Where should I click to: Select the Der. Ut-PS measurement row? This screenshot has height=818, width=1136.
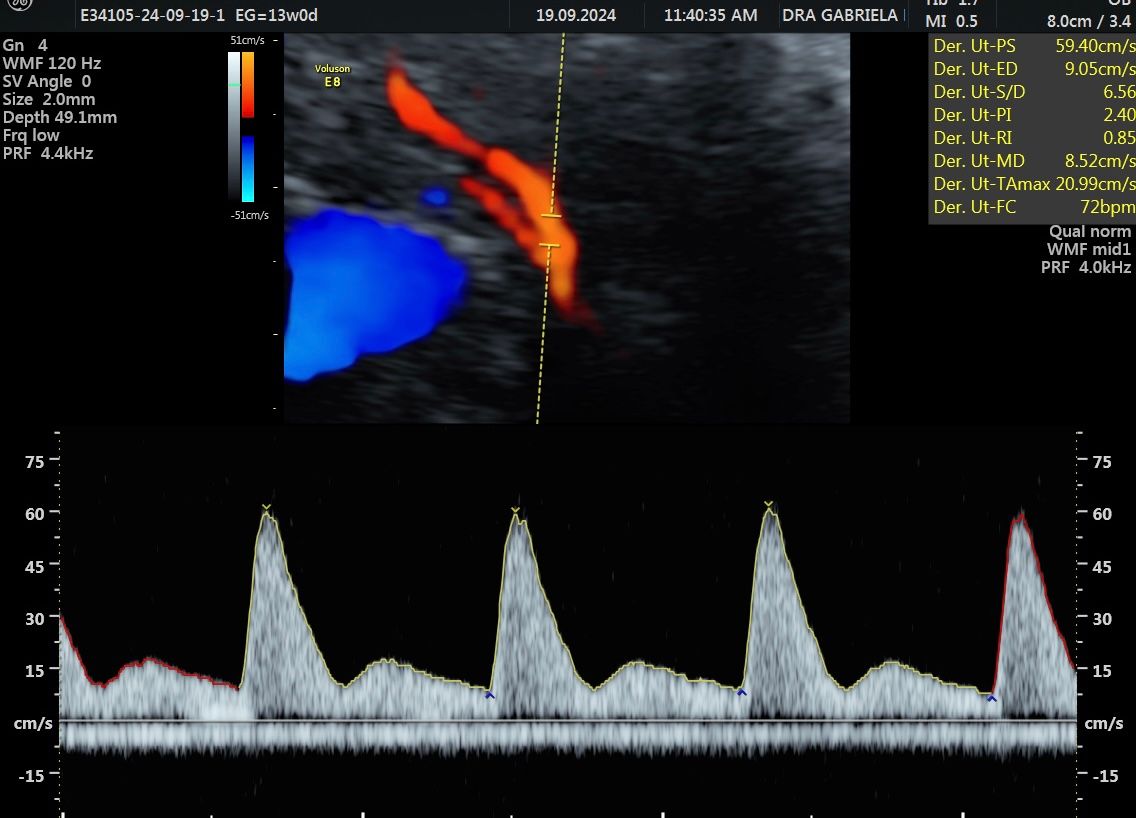pos(1032,45)
